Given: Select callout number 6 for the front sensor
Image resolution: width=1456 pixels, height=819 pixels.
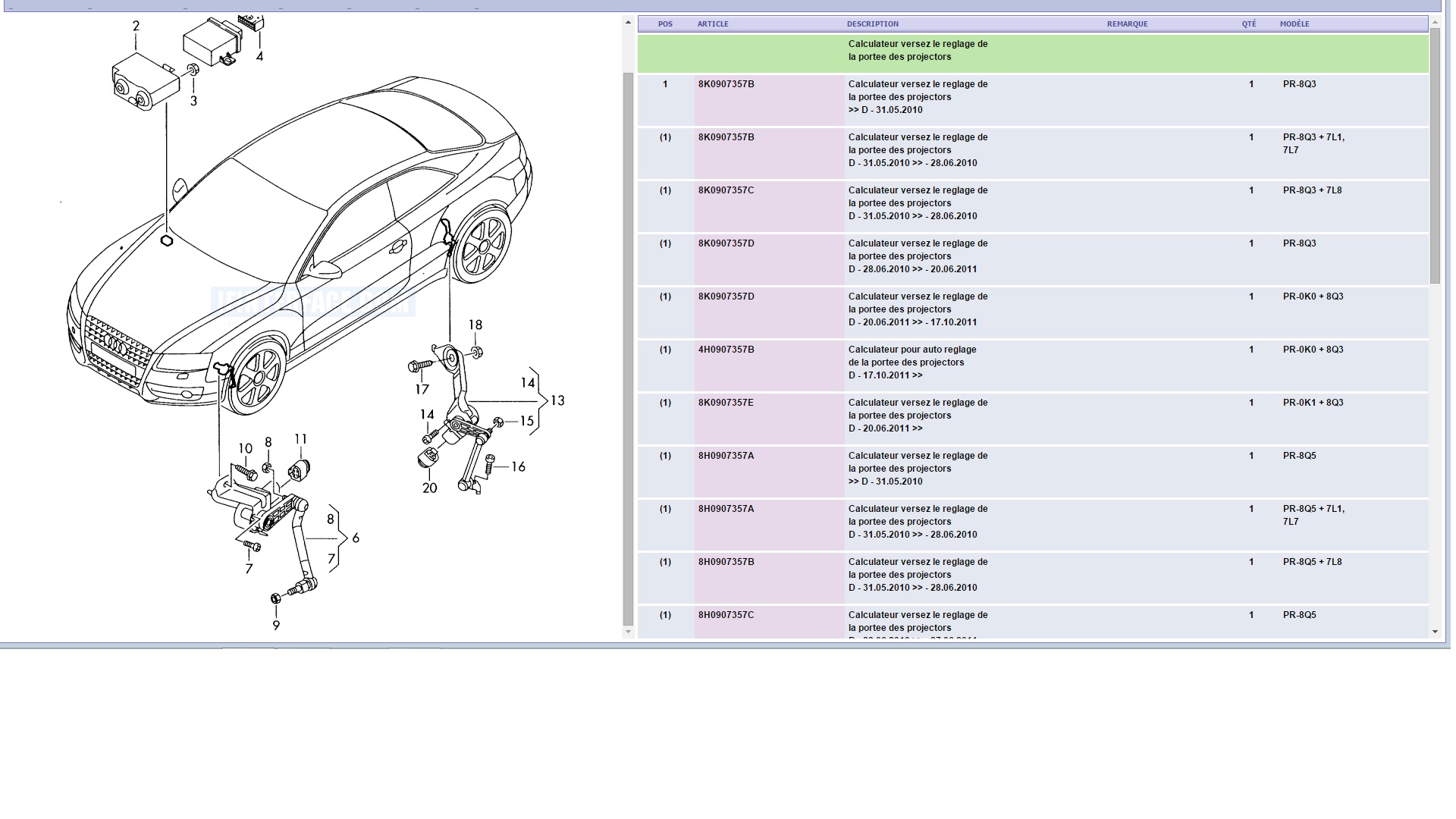Looking at the screenshot, I should [x=356, y=538].
